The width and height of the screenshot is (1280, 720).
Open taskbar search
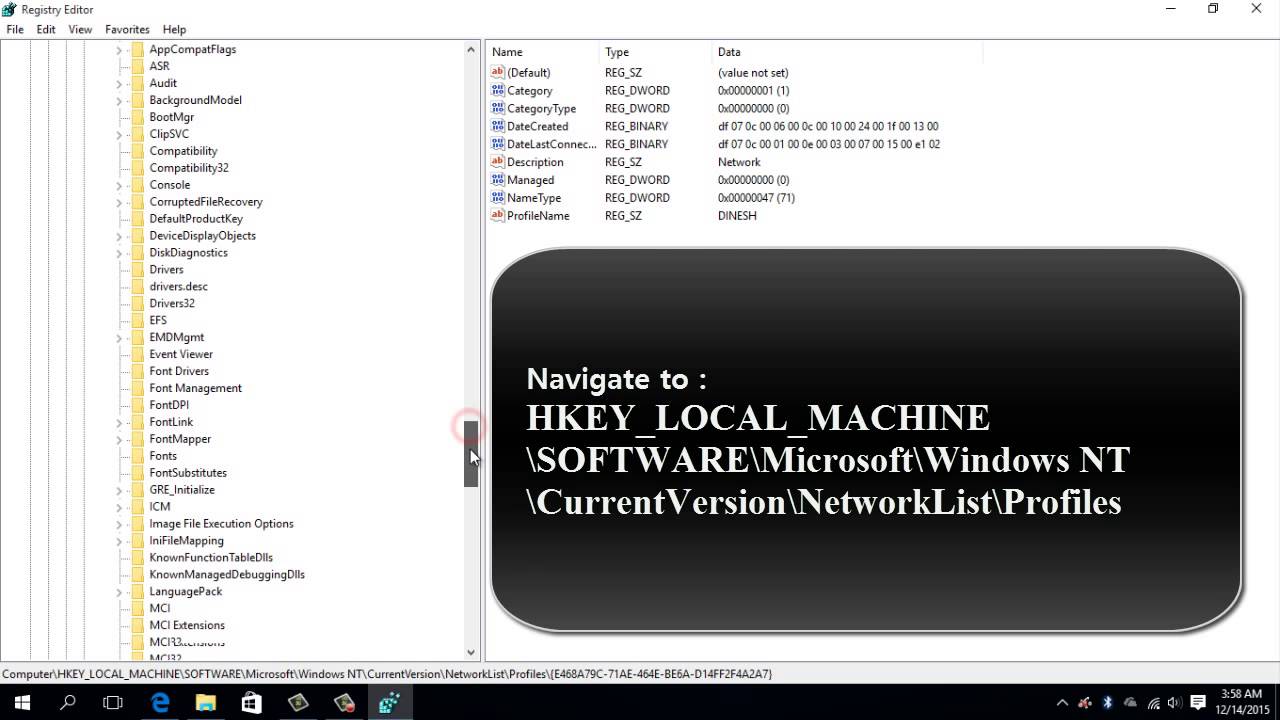tap(68, 703)
